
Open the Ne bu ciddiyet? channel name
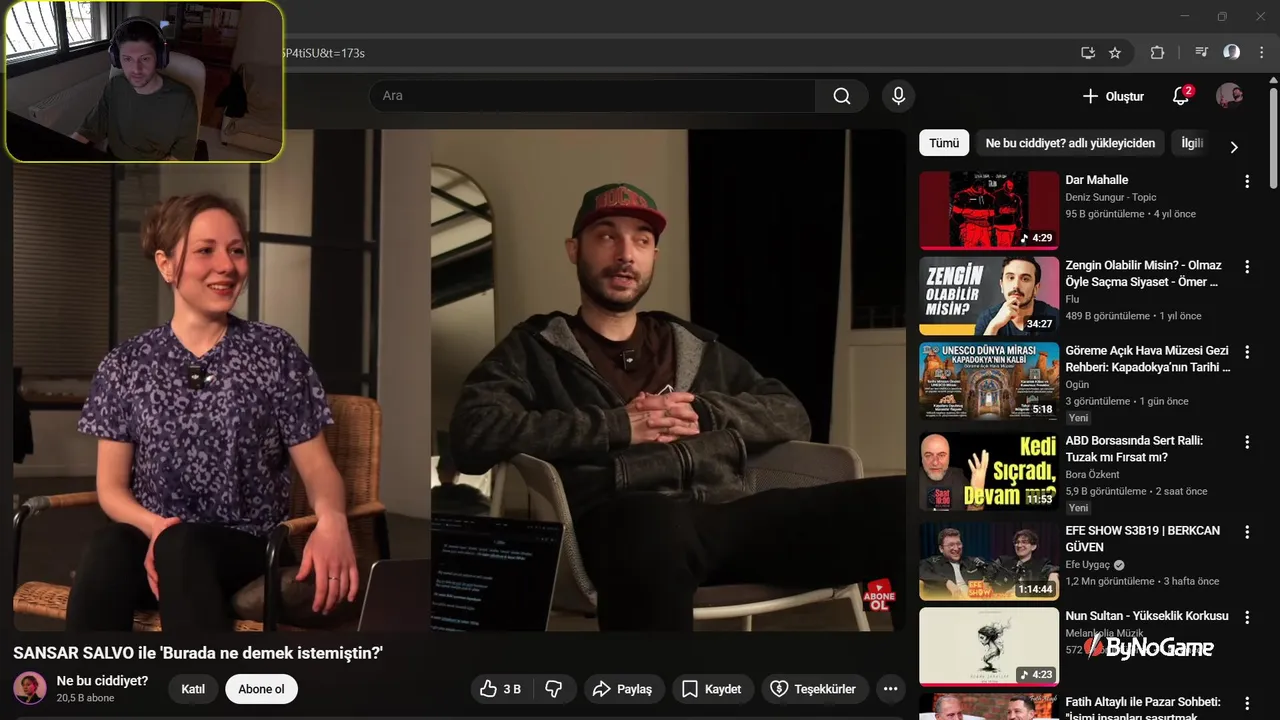click(102, 681)
